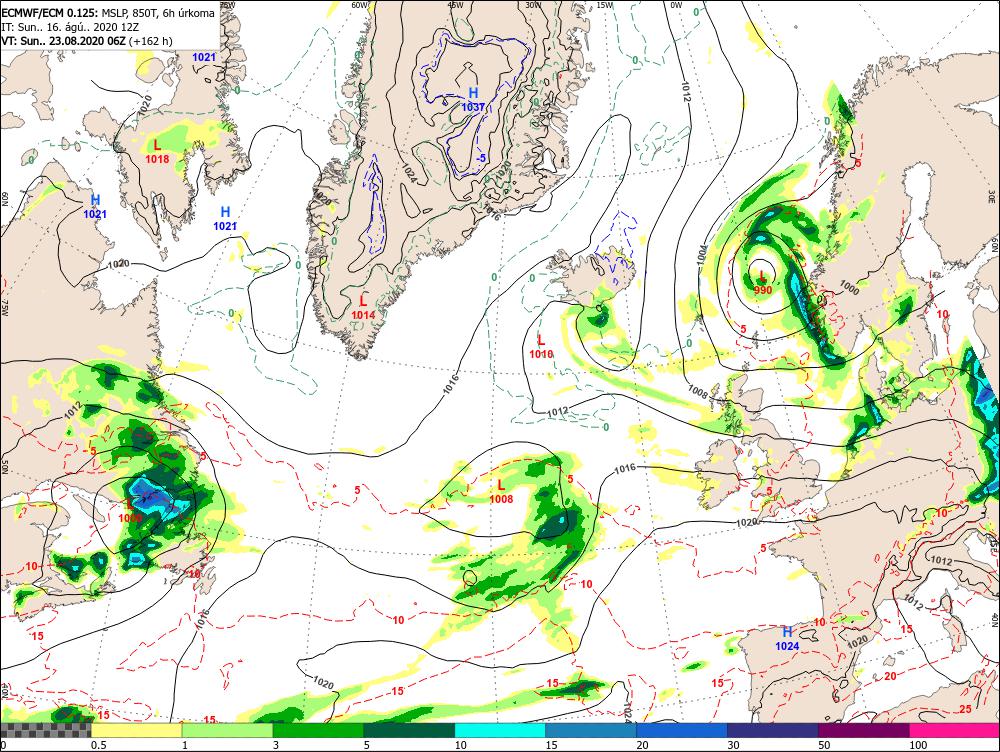Click the purple 50–100 legend swatch

pyautogui.click(x=864, y=730)
